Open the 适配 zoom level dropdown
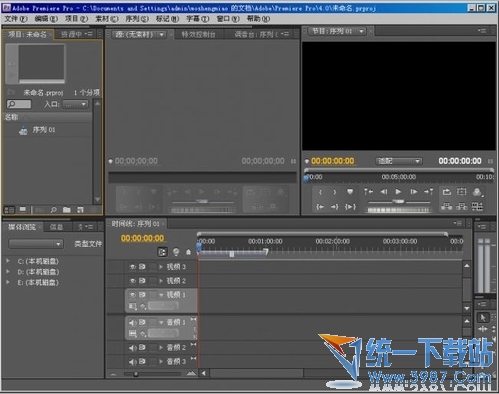 [399, 161]
